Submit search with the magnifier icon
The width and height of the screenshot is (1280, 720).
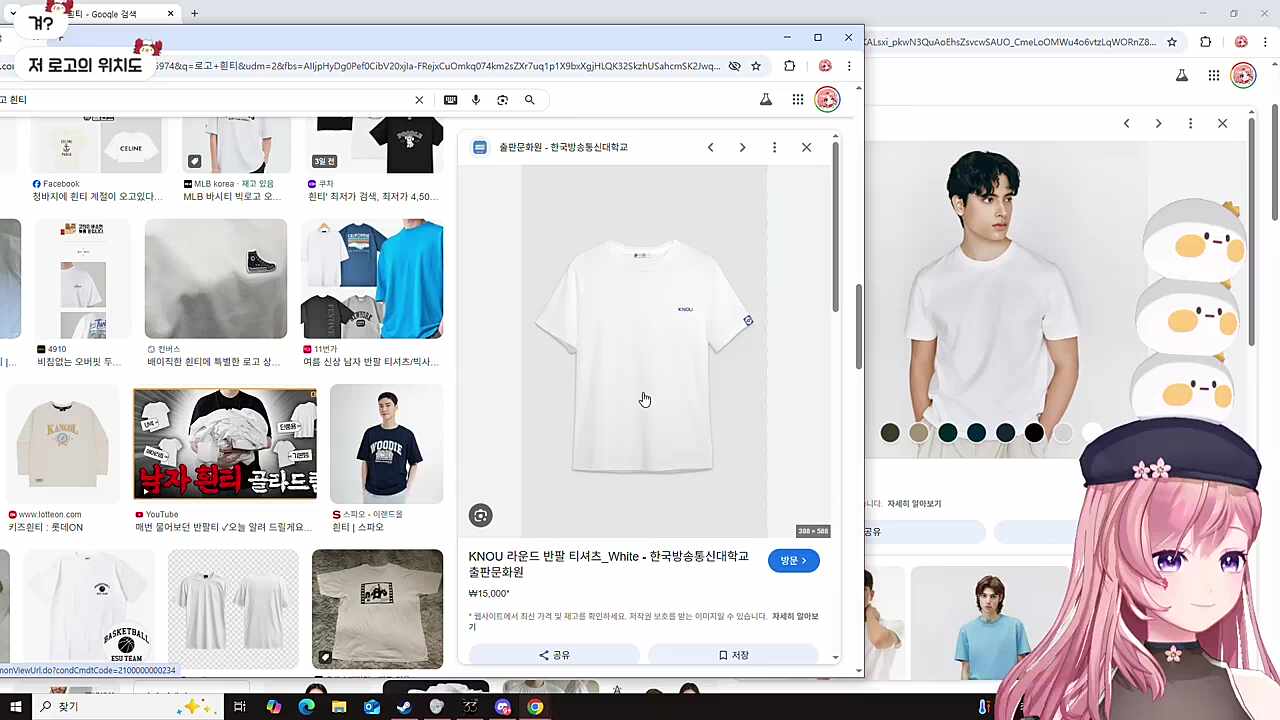point(530,100)
